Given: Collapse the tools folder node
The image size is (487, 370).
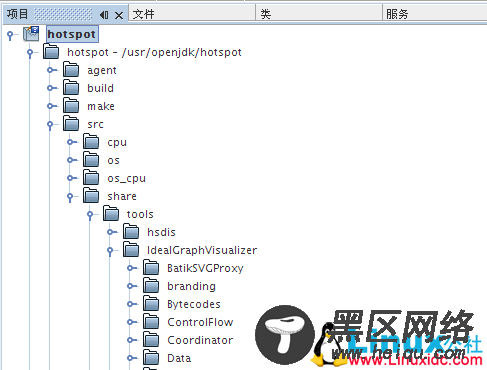Looking at the screenshot, I should point(90,215).
